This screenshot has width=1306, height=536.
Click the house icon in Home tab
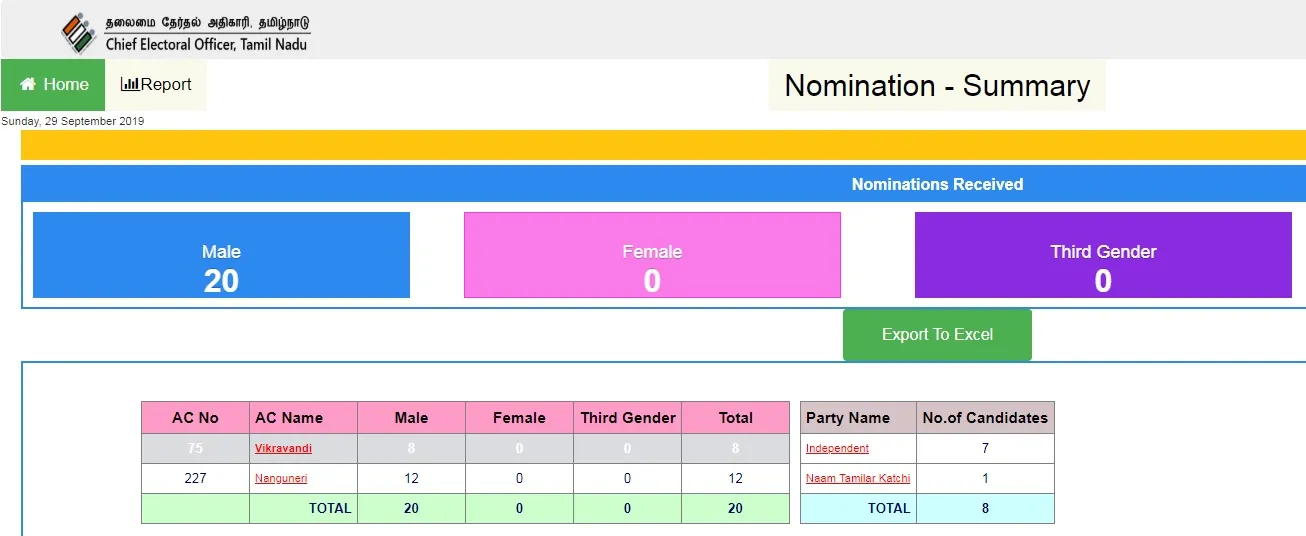click(28, 85)
